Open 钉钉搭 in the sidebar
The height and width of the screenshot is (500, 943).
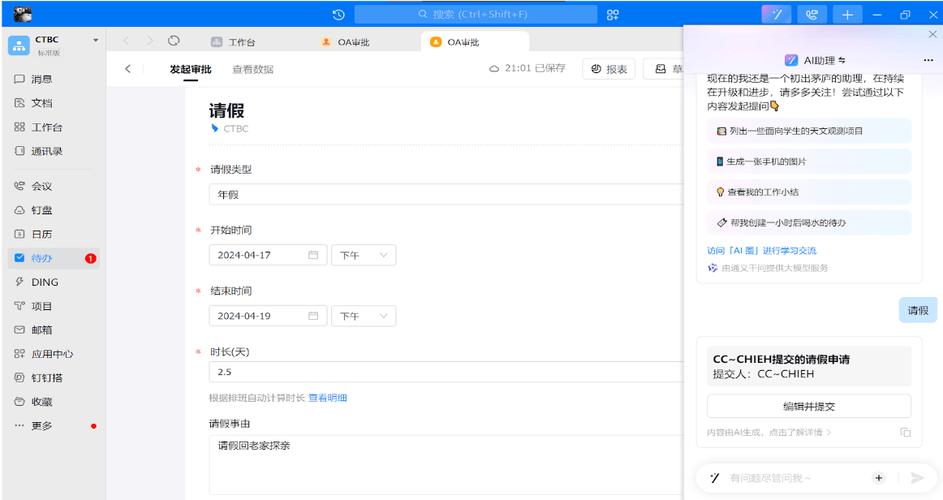click(54, 378)
